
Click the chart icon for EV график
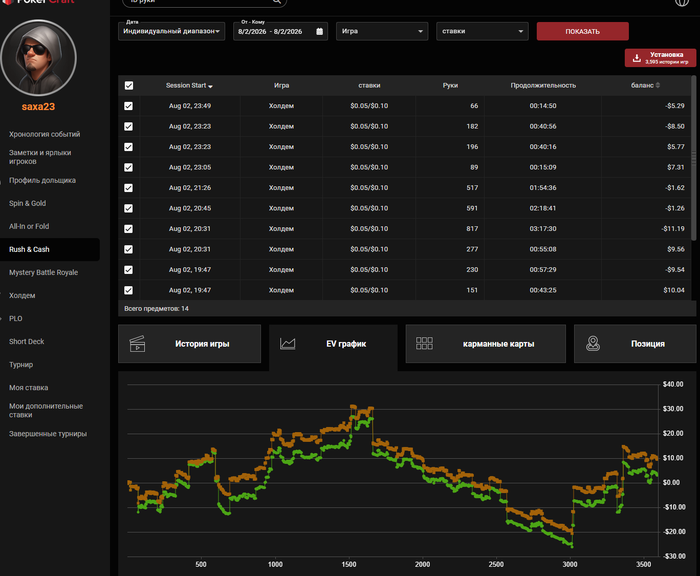(288, 344)
